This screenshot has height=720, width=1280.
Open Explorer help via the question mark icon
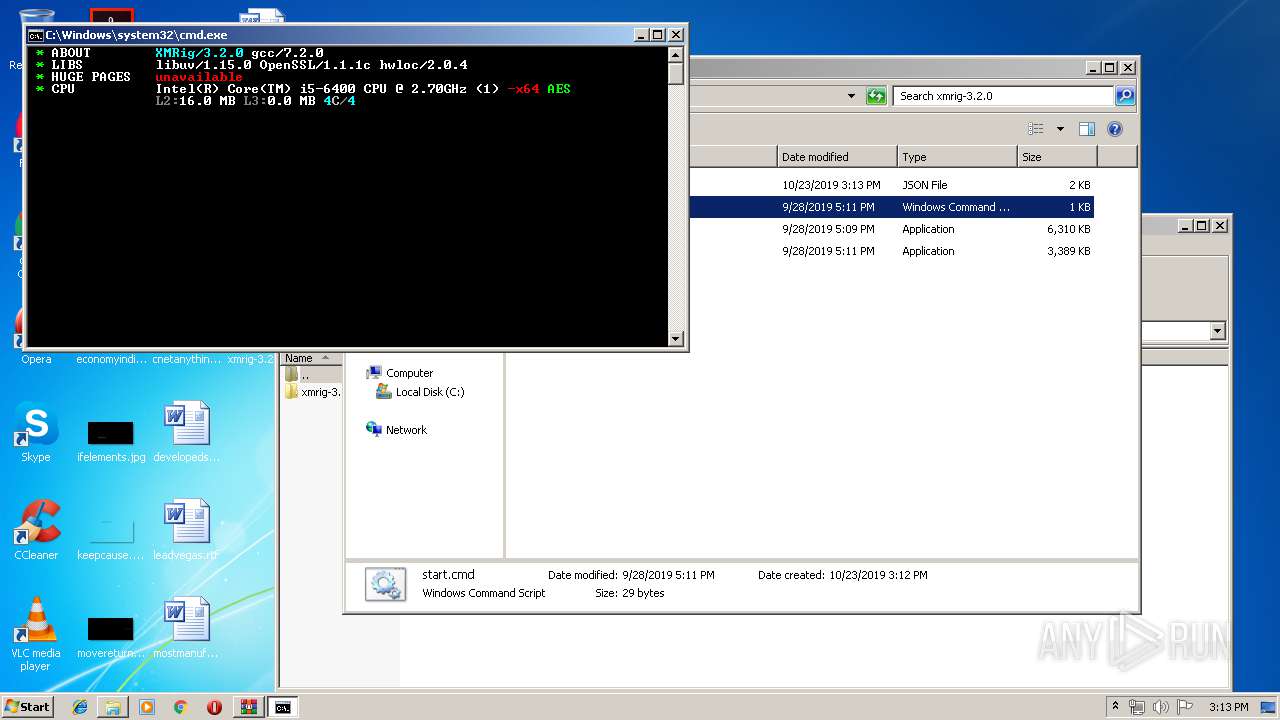[x=1115, y=129]
